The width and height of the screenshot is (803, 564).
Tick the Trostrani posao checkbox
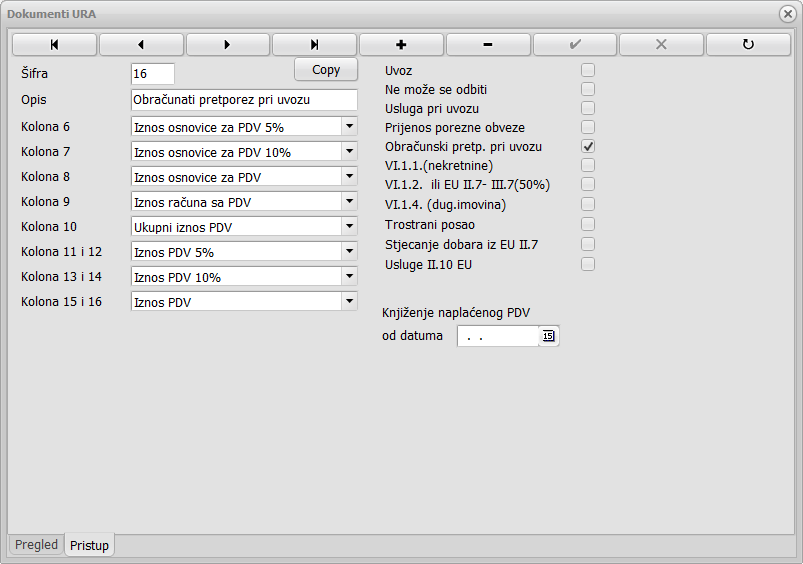click(588, 224)
